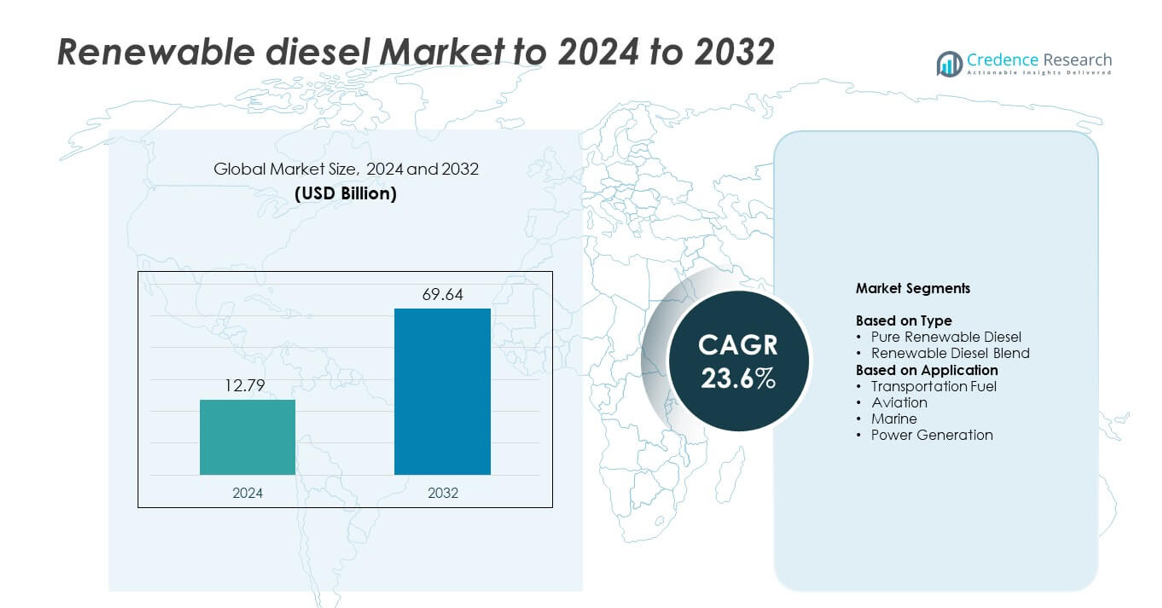
Task: Click the Based on Type heading
Action: pos(903,321)
